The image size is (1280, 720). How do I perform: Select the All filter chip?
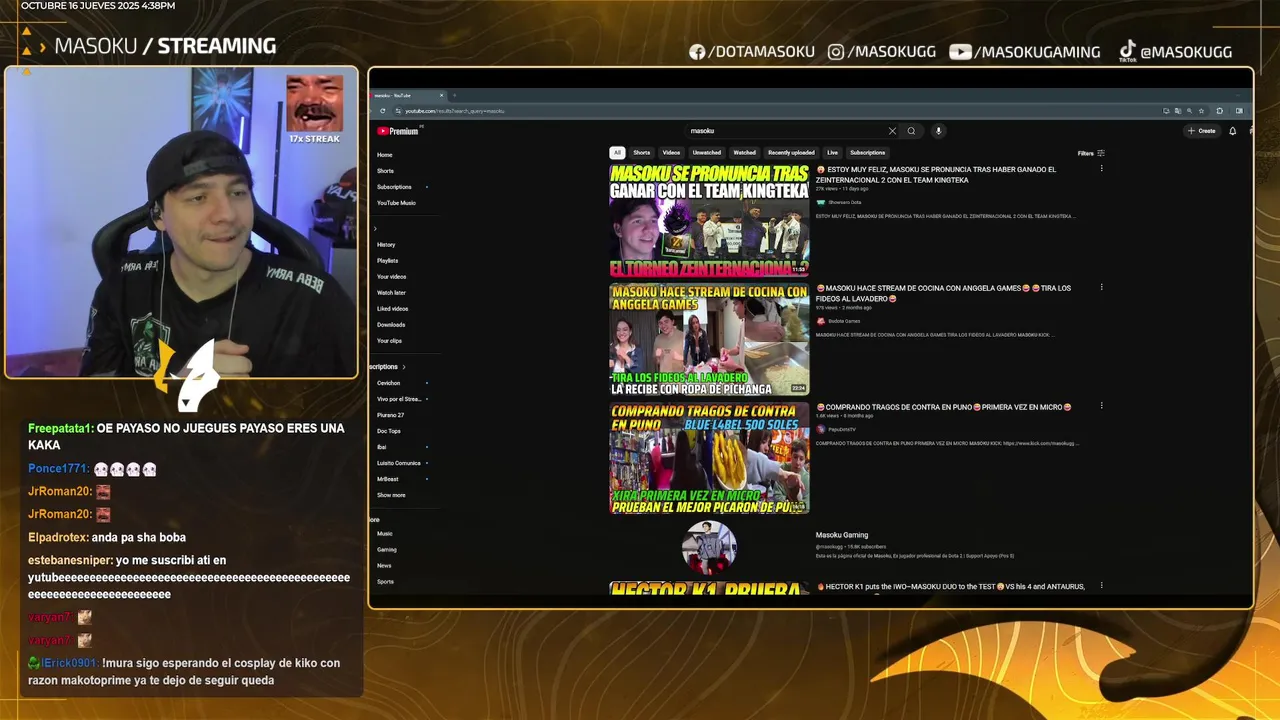[617, 153]
